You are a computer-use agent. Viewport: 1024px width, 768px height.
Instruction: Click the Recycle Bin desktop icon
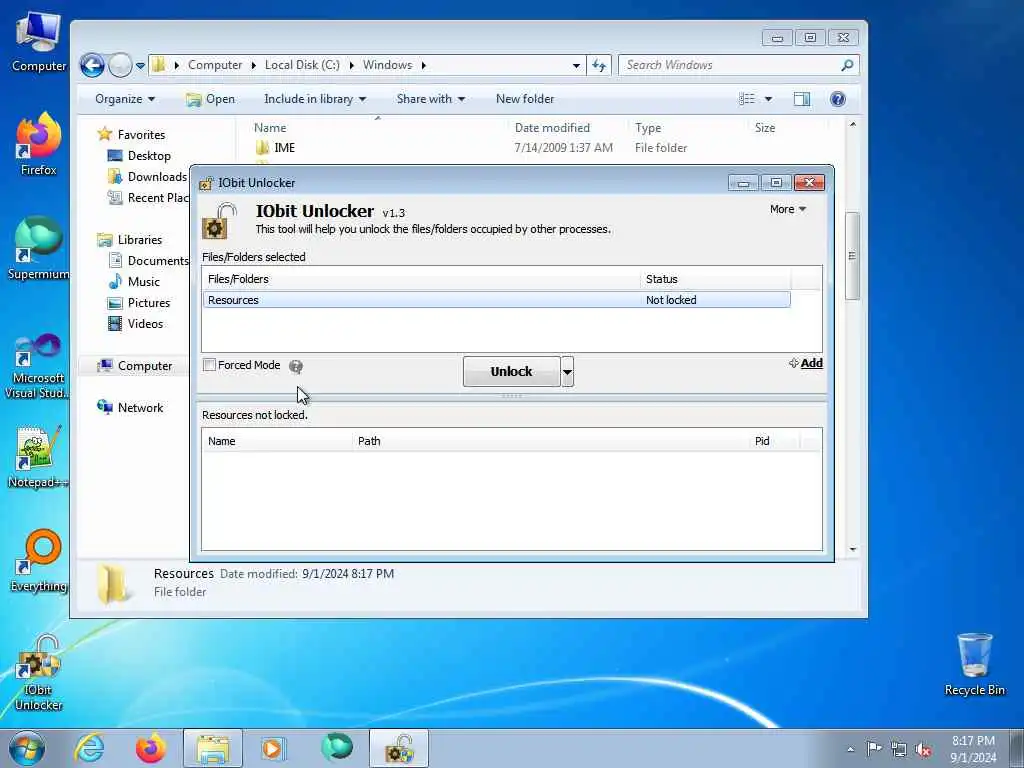pos(974,665)
